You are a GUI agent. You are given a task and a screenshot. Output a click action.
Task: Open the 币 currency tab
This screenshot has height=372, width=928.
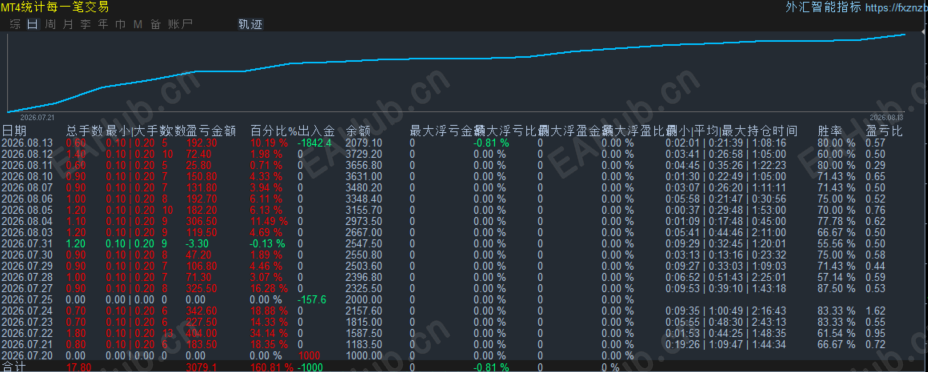click(121, 24)
